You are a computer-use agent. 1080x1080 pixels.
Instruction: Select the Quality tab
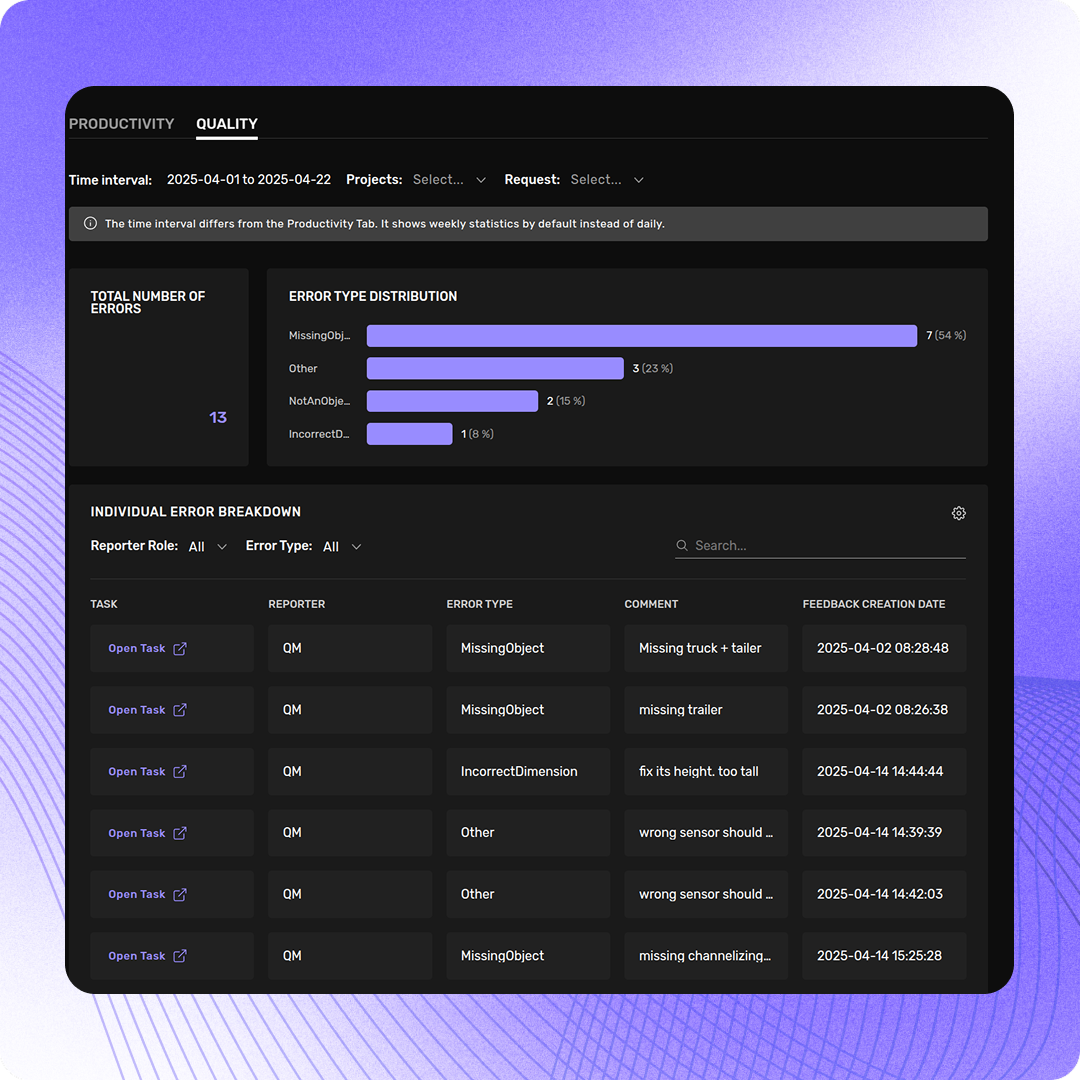coord(226,124)
